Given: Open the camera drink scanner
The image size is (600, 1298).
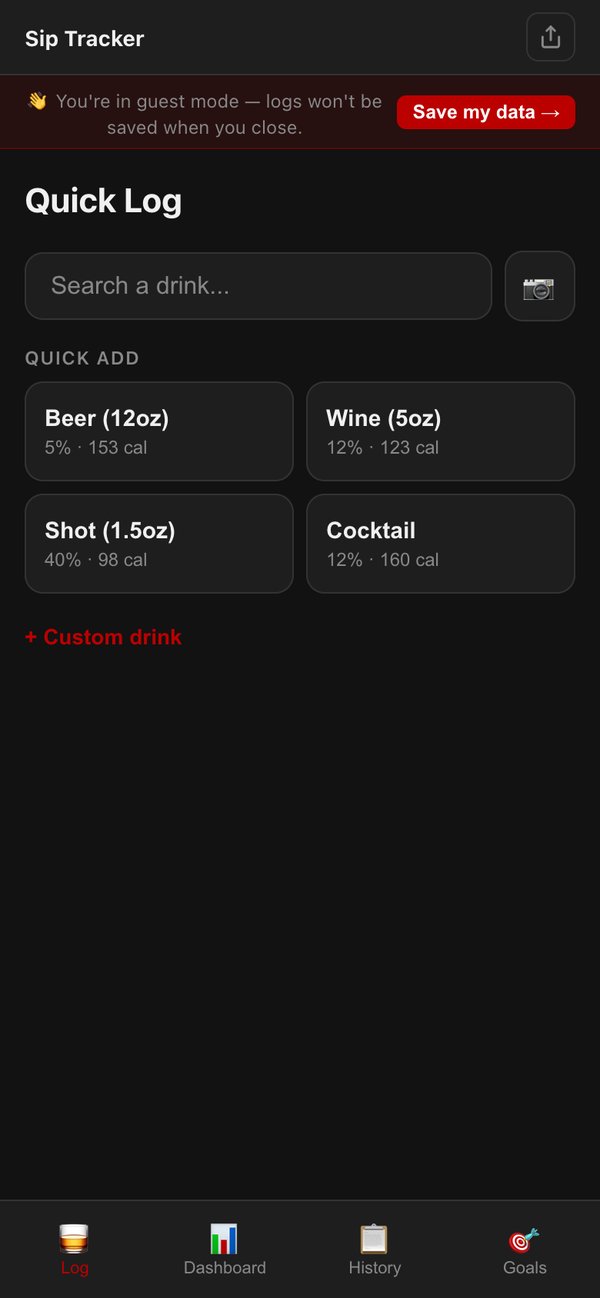Looking at the screenshot, I should tap(540, 286).
